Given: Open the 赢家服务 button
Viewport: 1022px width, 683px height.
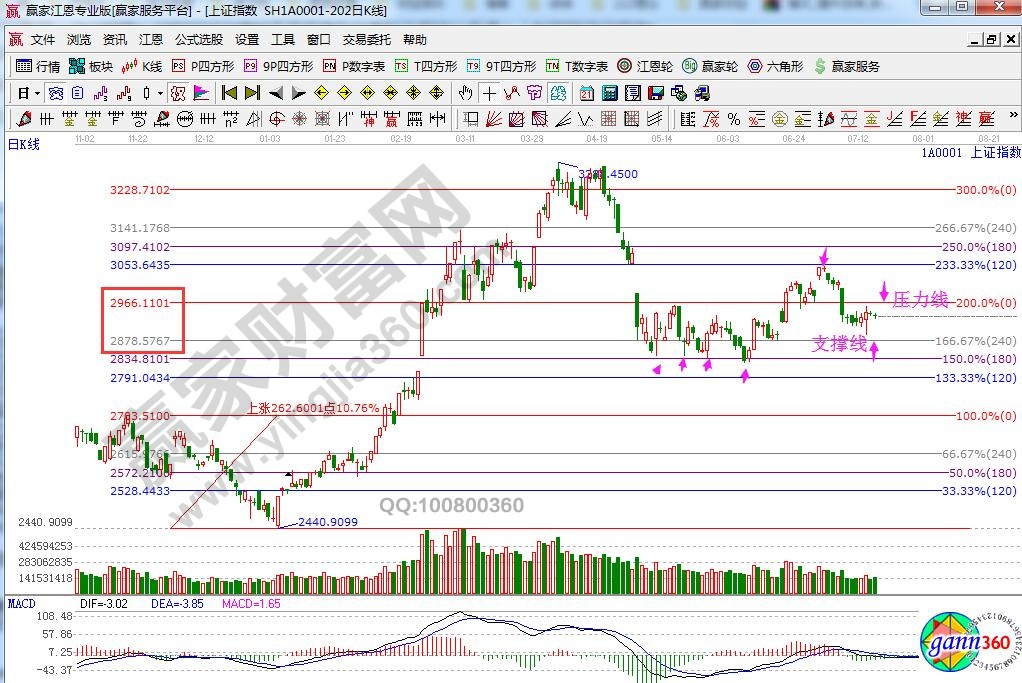Looking at the screenshot, I should point(849,66).
